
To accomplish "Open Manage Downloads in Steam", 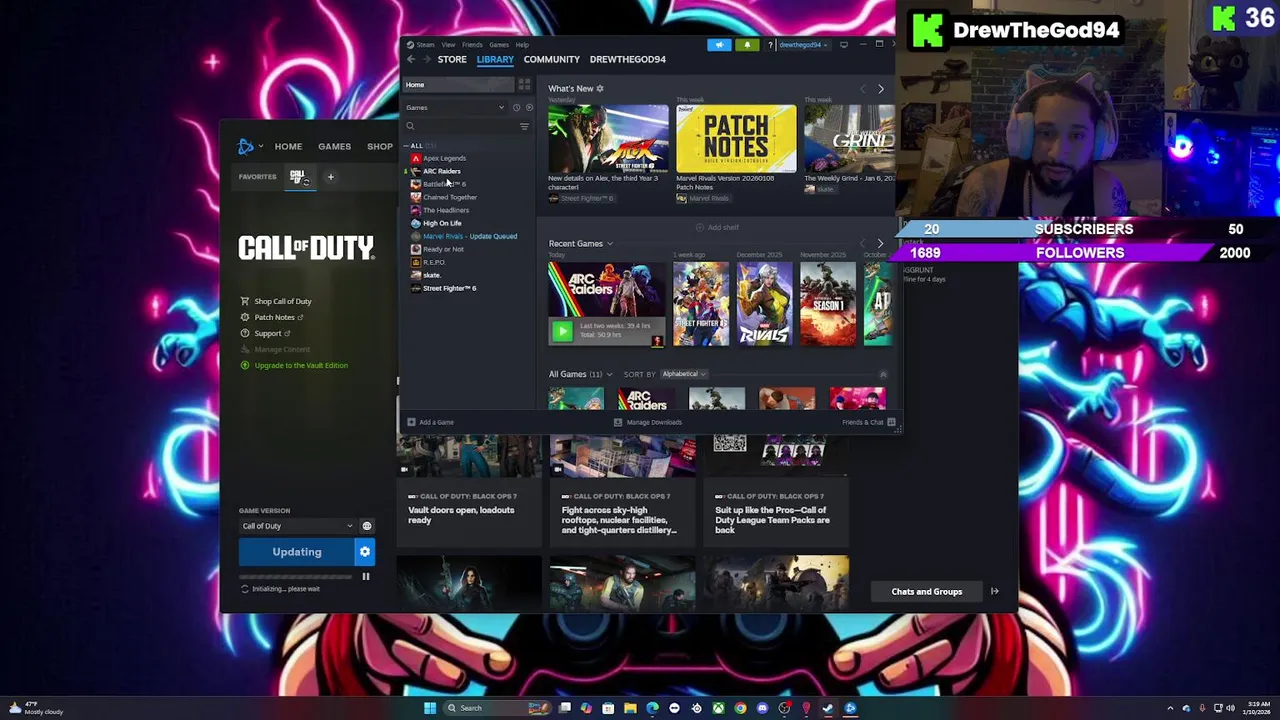I will [x=648, y=422].
